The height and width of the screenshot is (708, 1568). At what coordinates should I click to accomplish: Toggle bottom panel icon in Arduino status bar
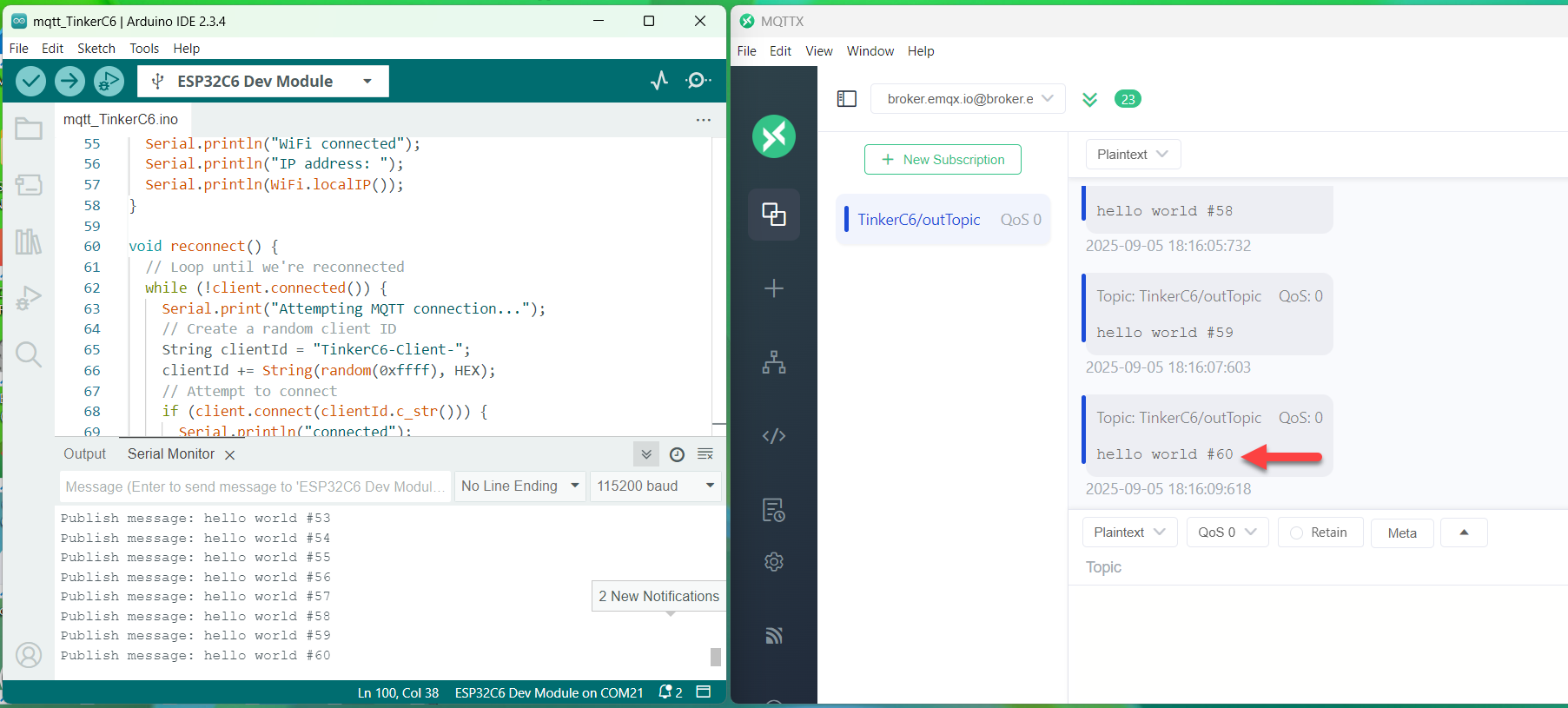click(x=704, y=692)
